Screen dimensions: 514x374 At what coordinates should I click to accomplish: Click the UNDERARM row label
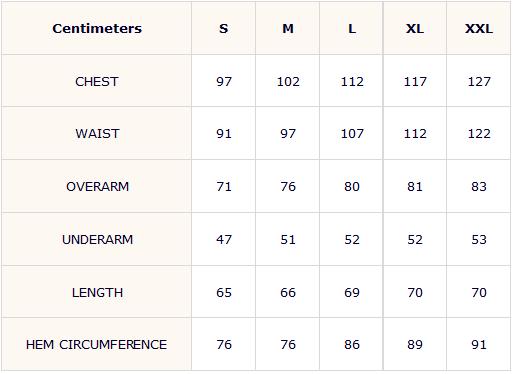[x=97, y=239]
